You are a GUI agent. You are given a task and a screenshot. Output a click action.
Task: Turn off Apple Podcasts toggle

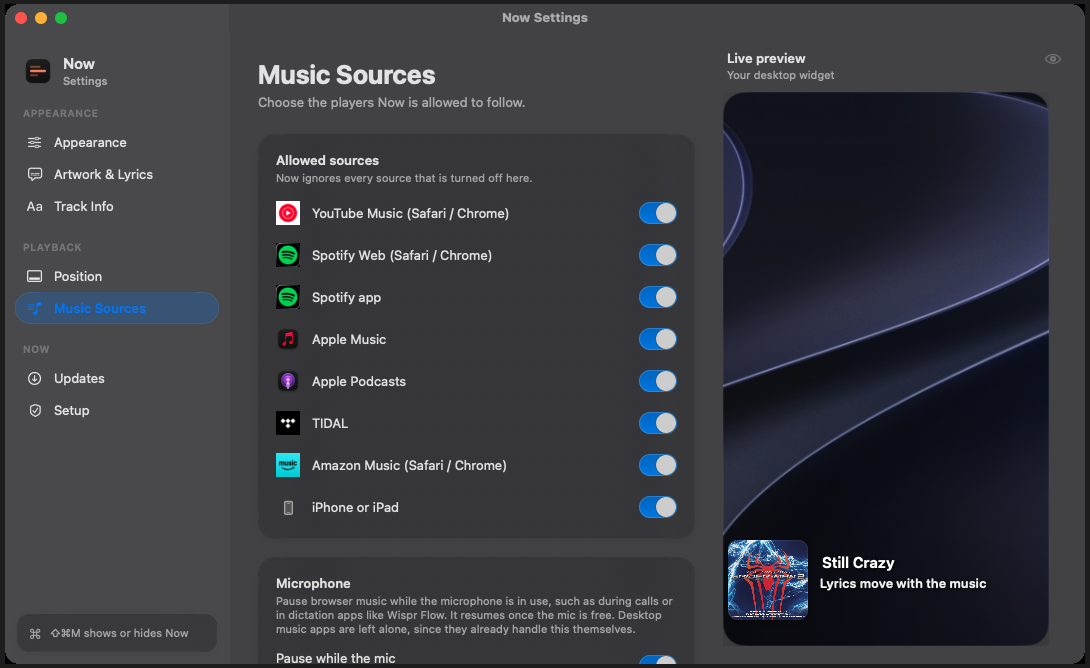[x=658, y=382]
